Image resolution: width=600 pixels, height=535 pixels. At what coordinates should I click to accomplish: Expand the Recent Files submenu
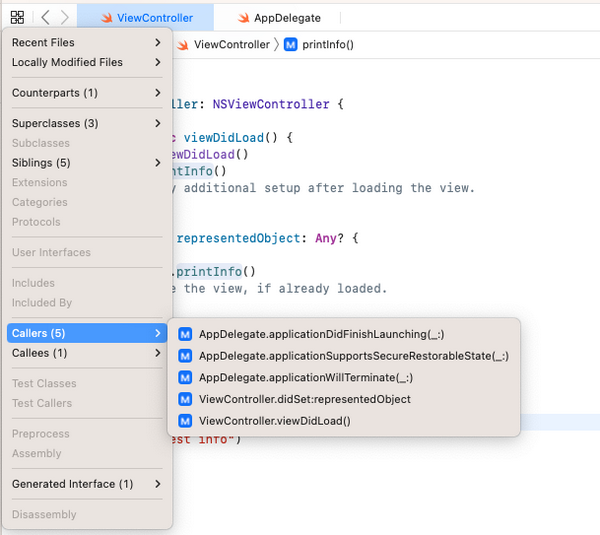point(86,42)
